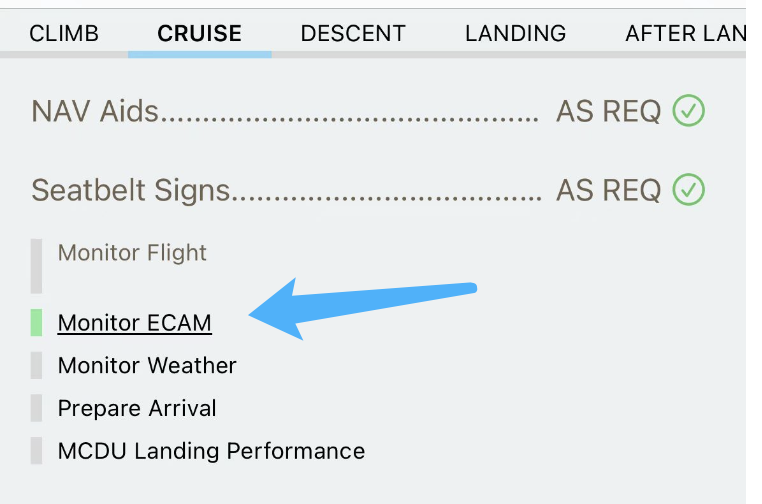Switch to the CLIMB tab
This screenshot has width=762, height=504.
[x=64, y=33]
